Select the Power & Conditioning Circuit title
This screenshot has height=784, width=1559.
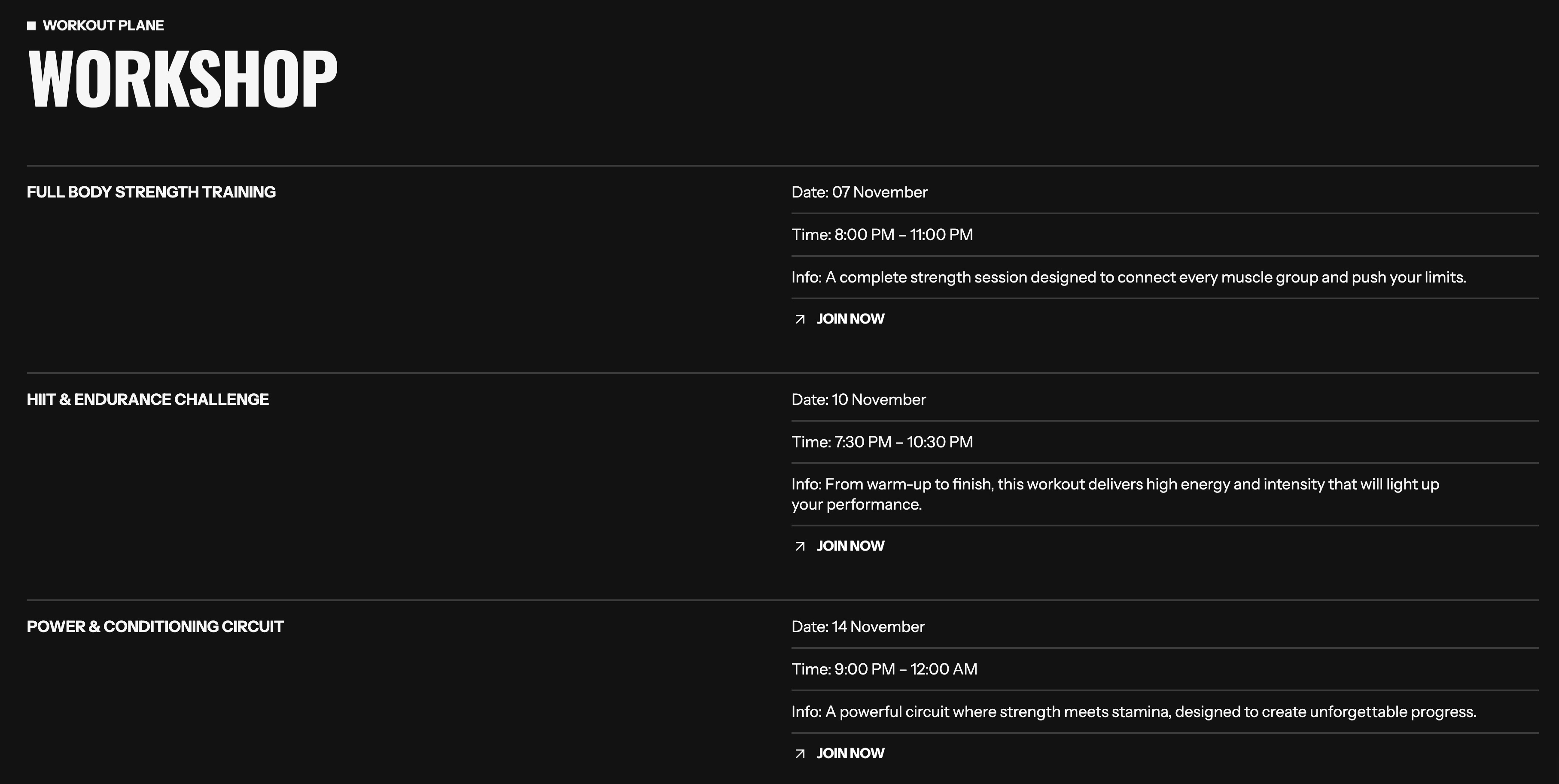click(x=155, y=626)
